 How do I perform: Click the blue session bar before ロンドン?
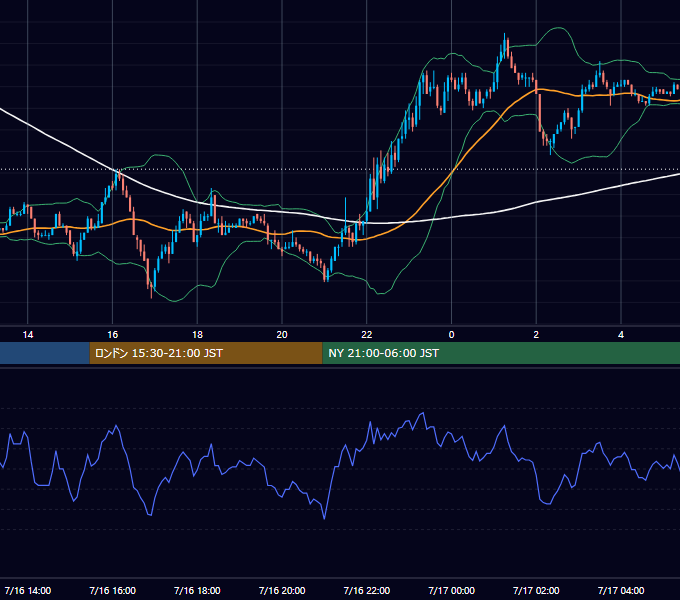(45, 353)
